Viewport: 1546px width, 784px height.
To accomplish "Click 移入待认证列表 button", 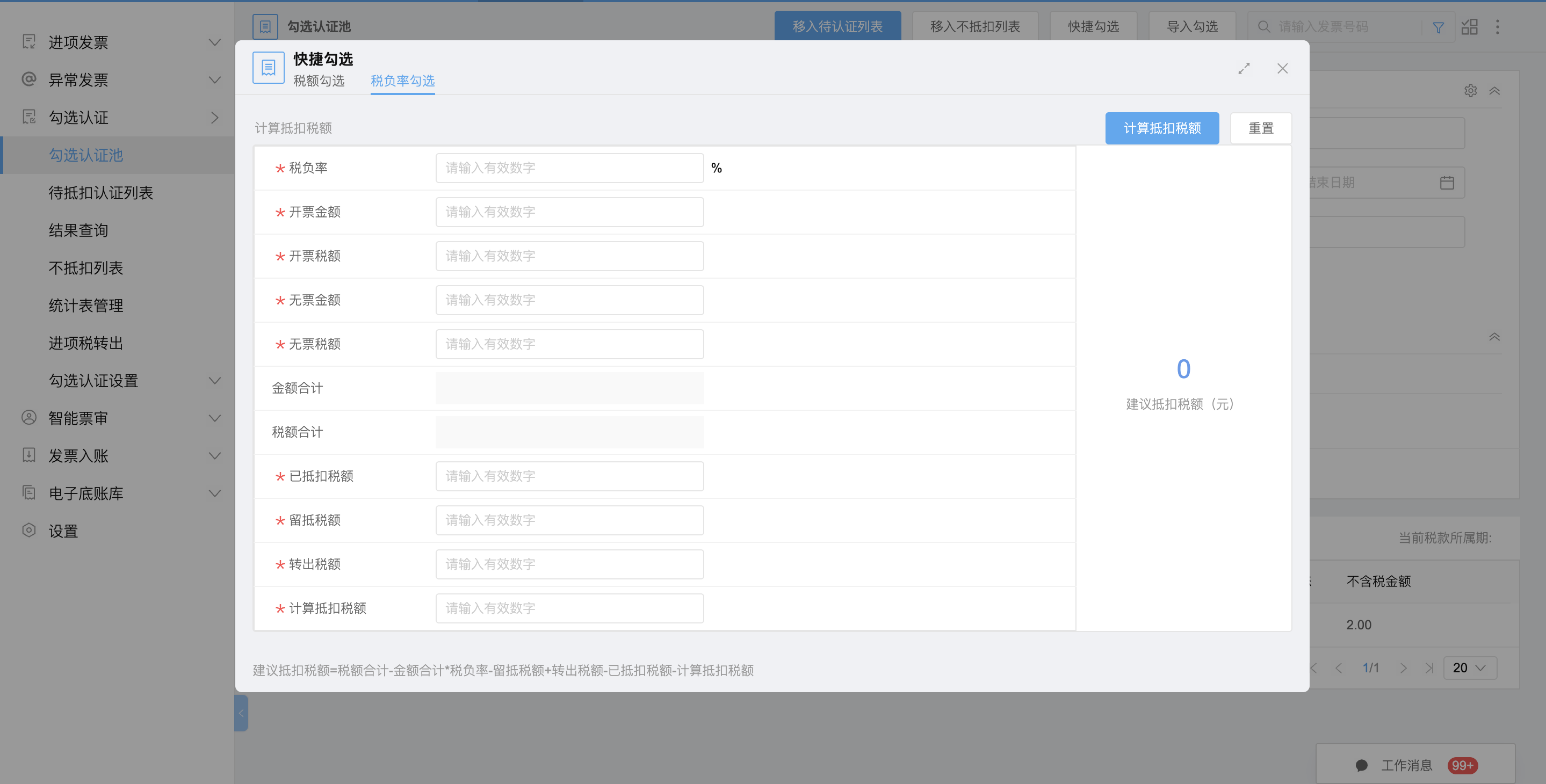I will coord(837,26).
